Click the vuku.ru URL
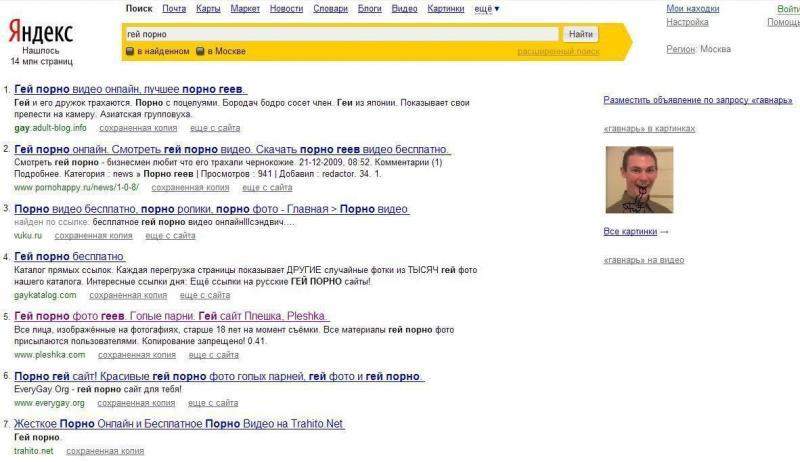This screenshot has width=800, height=462. (28, 236)
